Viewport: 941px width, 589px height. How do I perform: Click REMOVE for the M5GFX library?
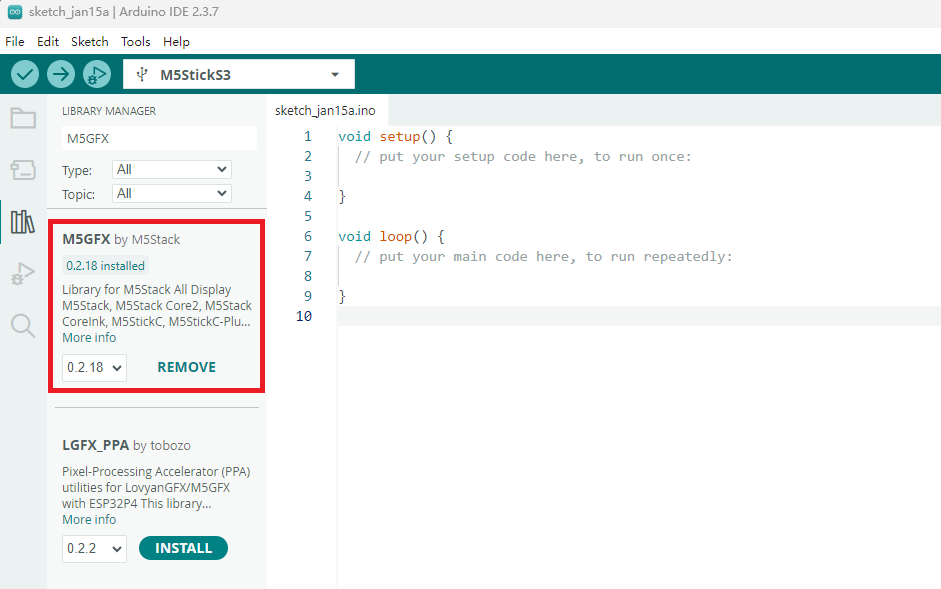tap(186, 367)
